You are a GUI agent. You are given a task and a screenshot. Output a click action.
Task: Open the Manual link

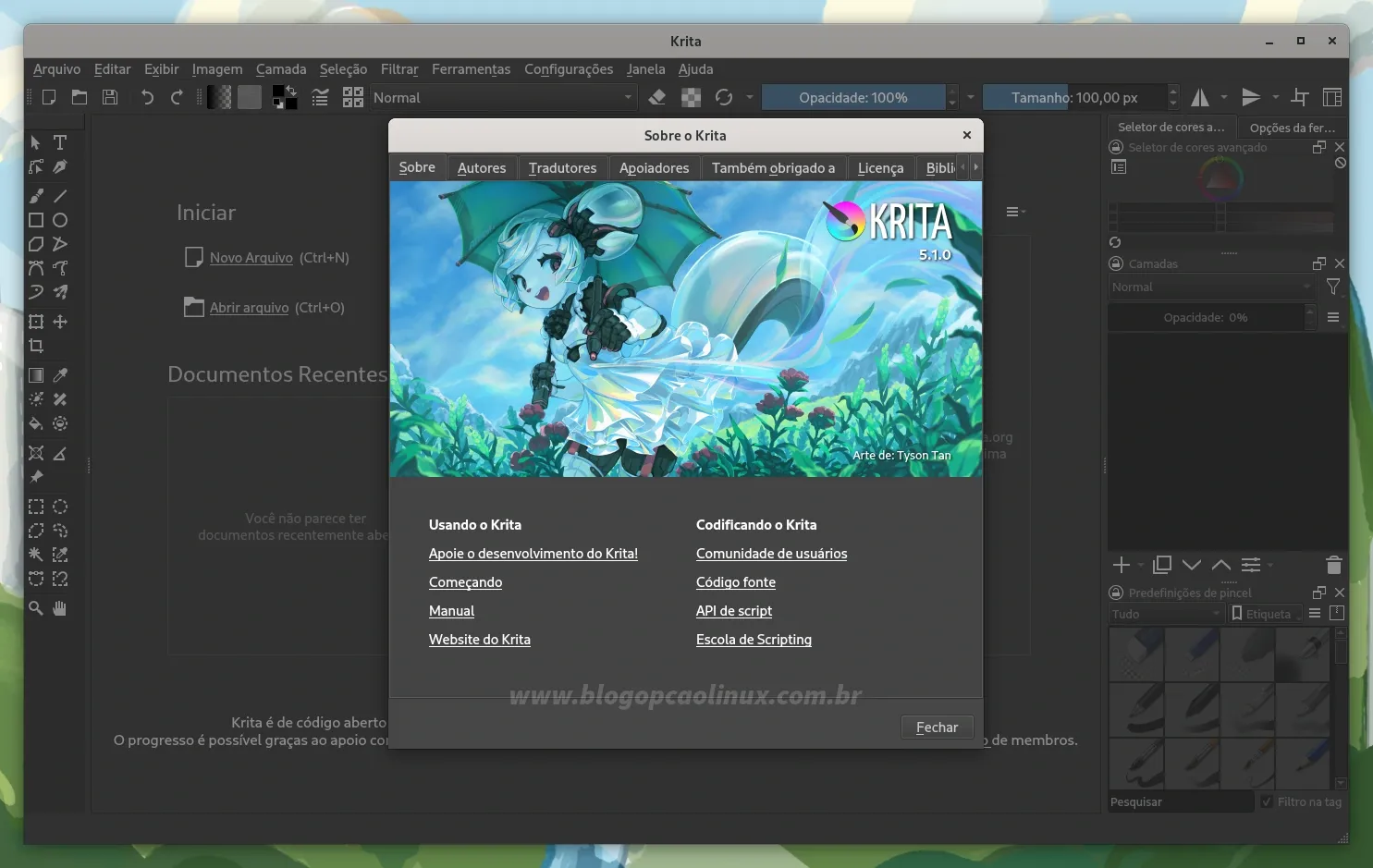[451, 611]
